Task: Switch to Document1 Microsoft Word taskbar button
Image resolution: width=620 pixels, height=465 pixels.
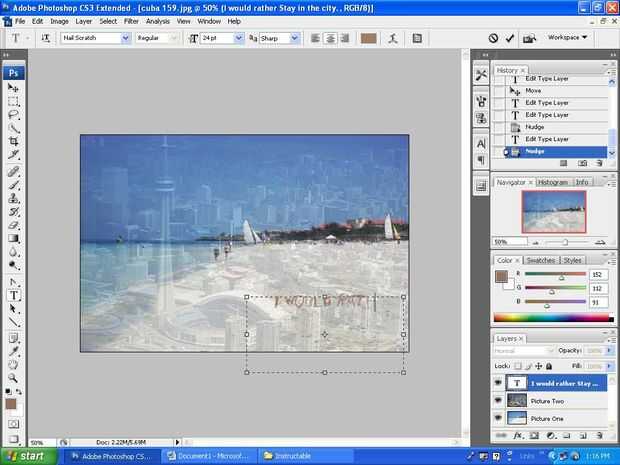Action: (x=209, y=456)
